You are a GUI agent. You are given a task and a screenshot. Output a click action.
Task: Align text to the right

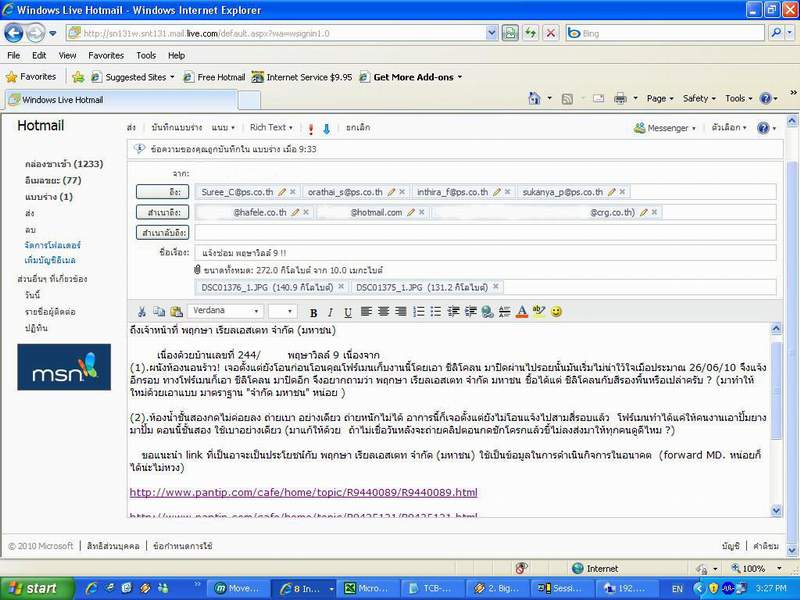pos(401,312)
